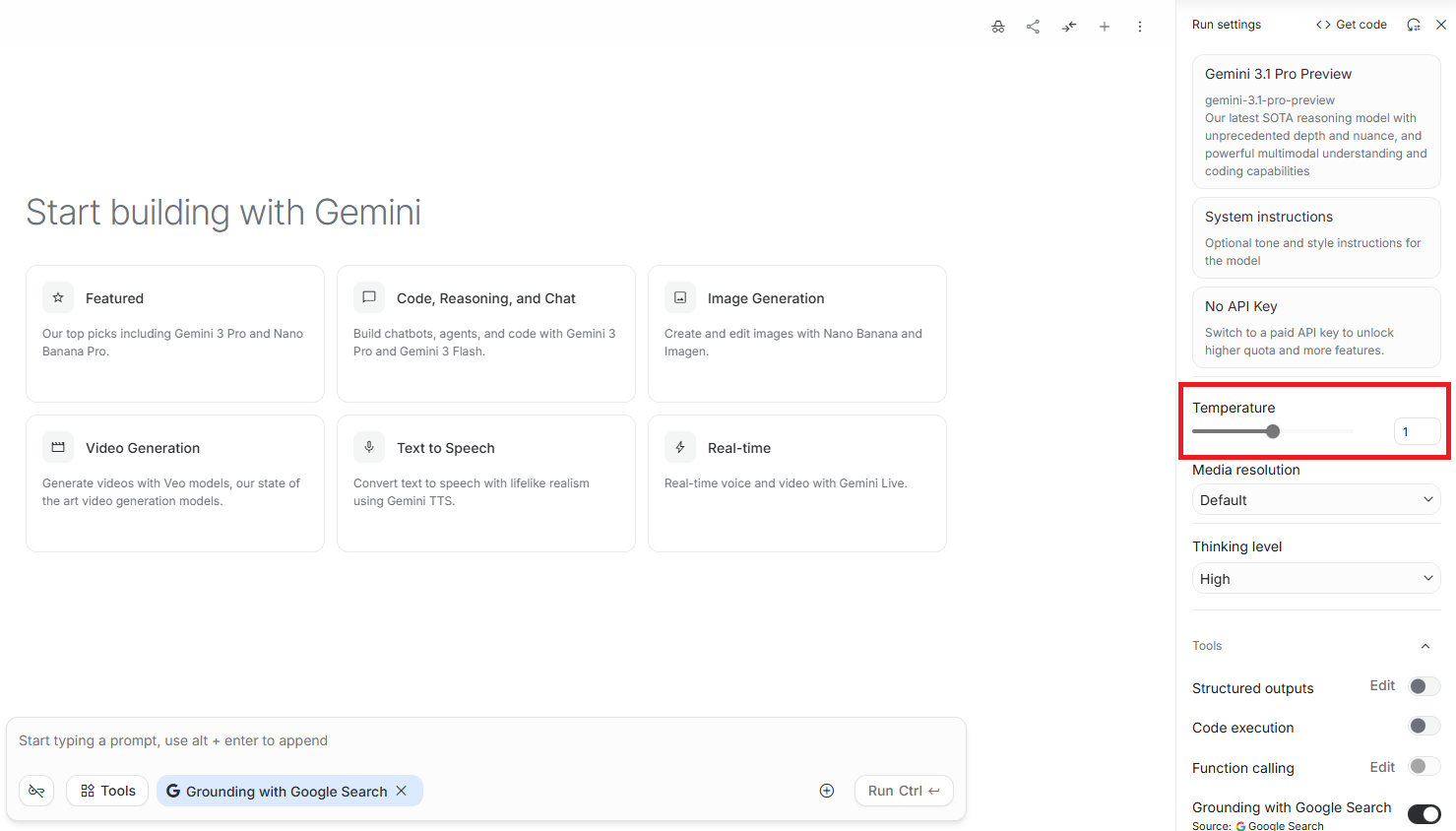Open the Media resolution dropdown

1316,500
